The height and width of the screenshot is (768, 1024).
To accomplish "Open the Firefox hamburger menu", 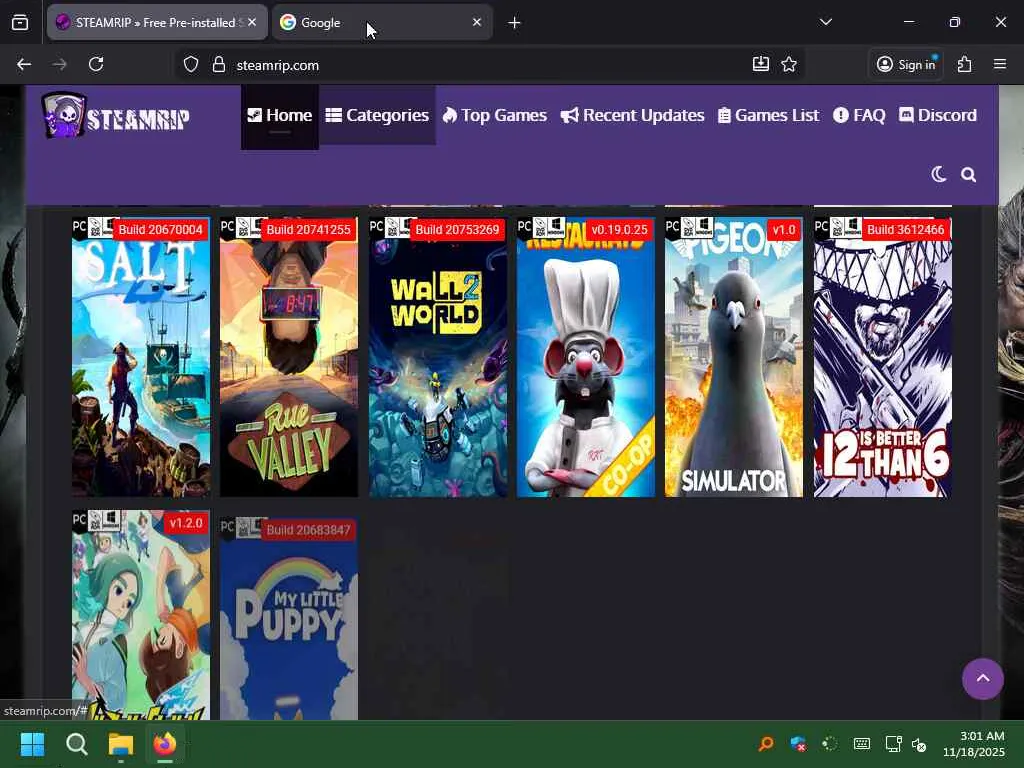I will [1000, 64].
